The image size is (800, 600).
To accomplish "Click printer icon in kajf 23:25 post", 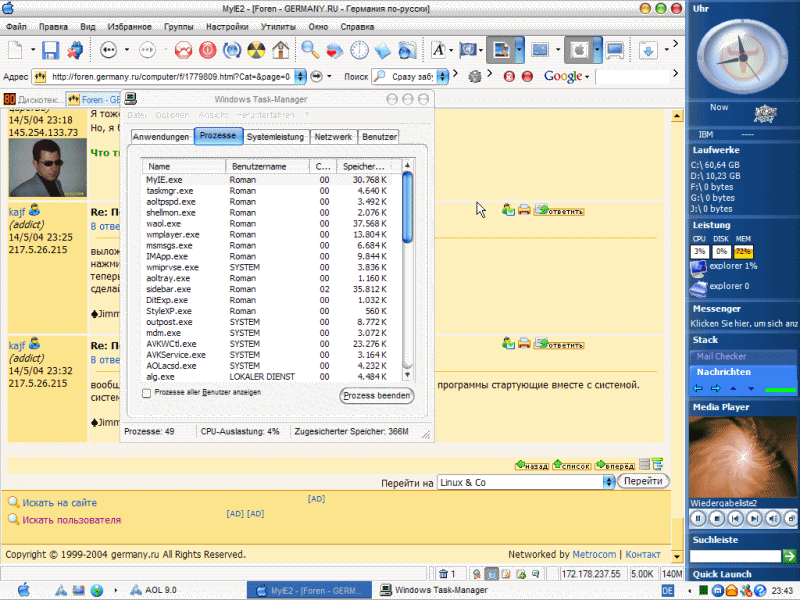I will (x=524, y=210).
